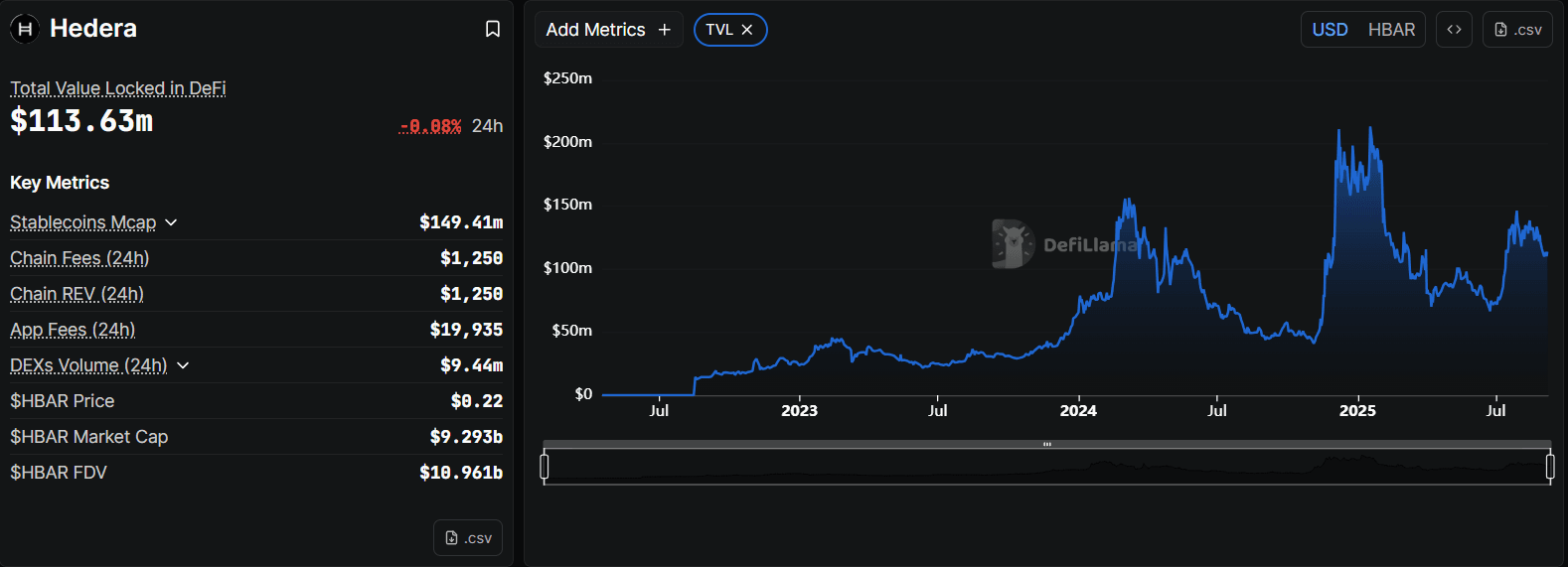The height and width of the screenshot is (567, 1568).
Task: Remove the TVL metric chip
Action: click(747, 30)
